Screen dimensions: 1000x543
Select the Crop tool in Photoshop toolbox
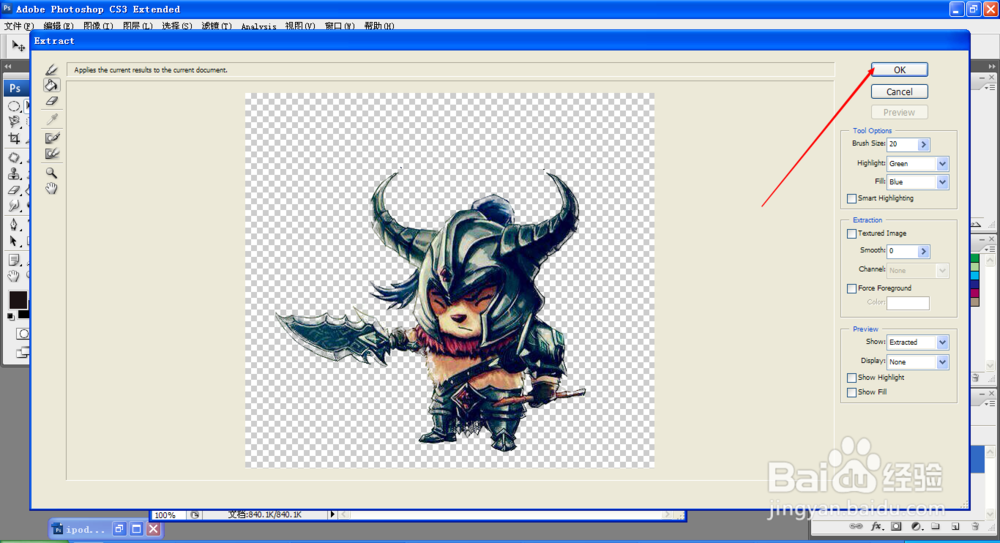[14, 138]
